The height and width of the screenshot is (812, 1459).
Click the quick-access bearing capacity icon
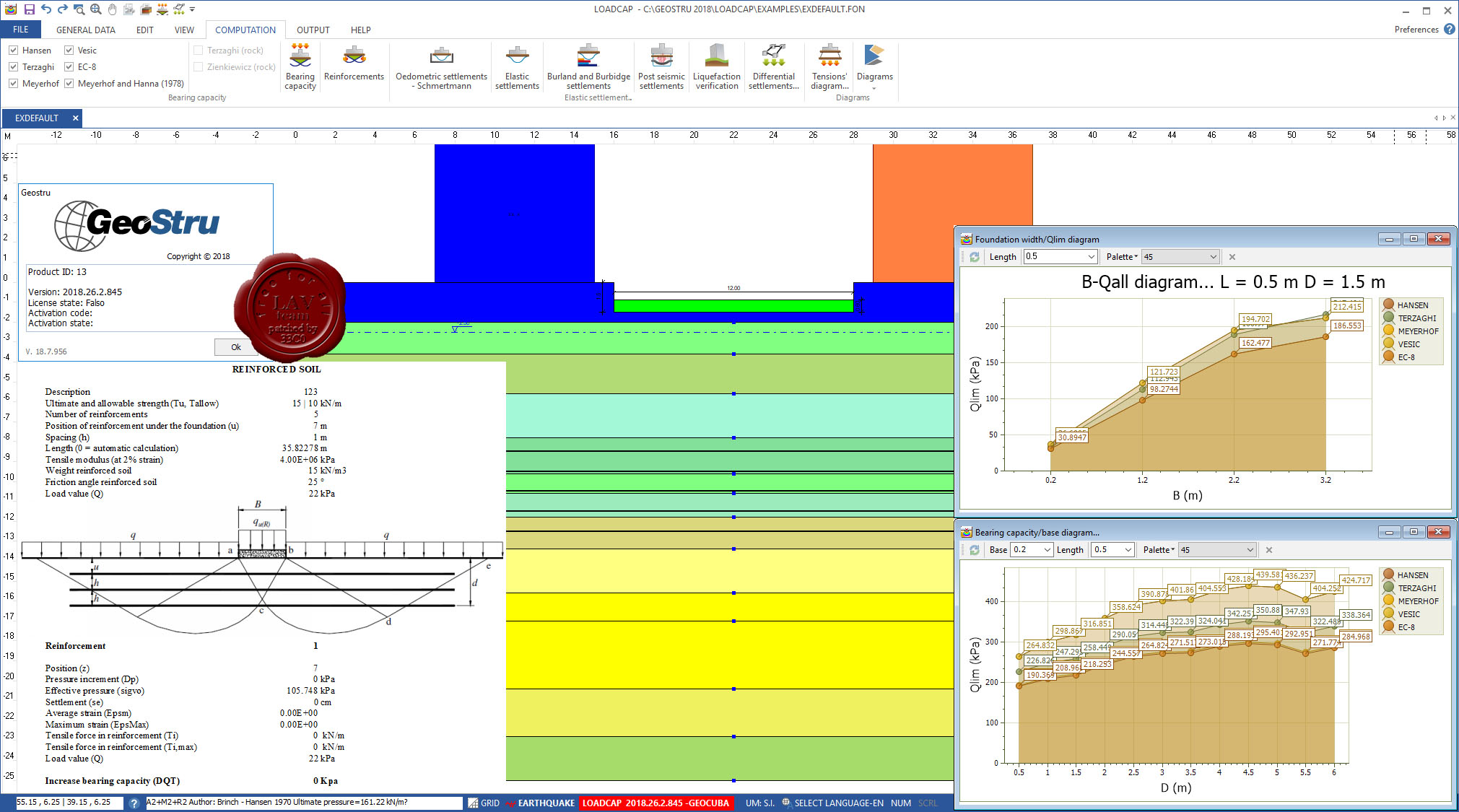tap(162, 9)
